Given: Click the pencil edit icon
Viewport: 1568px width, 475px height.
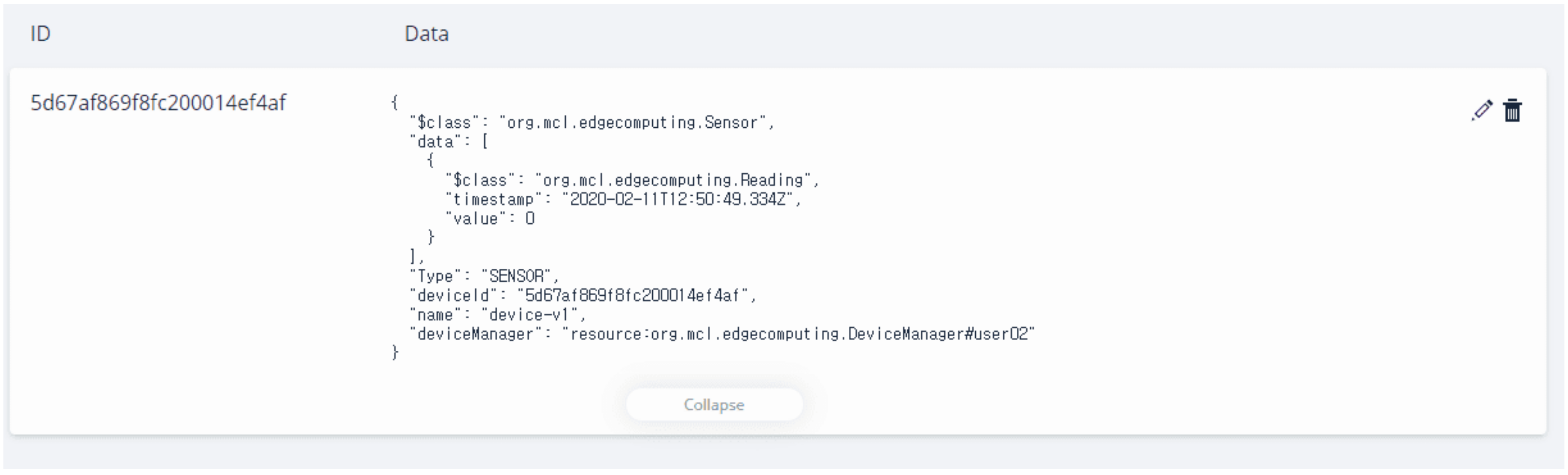Looking at the screenshot, I should [x=1482, y=110].
